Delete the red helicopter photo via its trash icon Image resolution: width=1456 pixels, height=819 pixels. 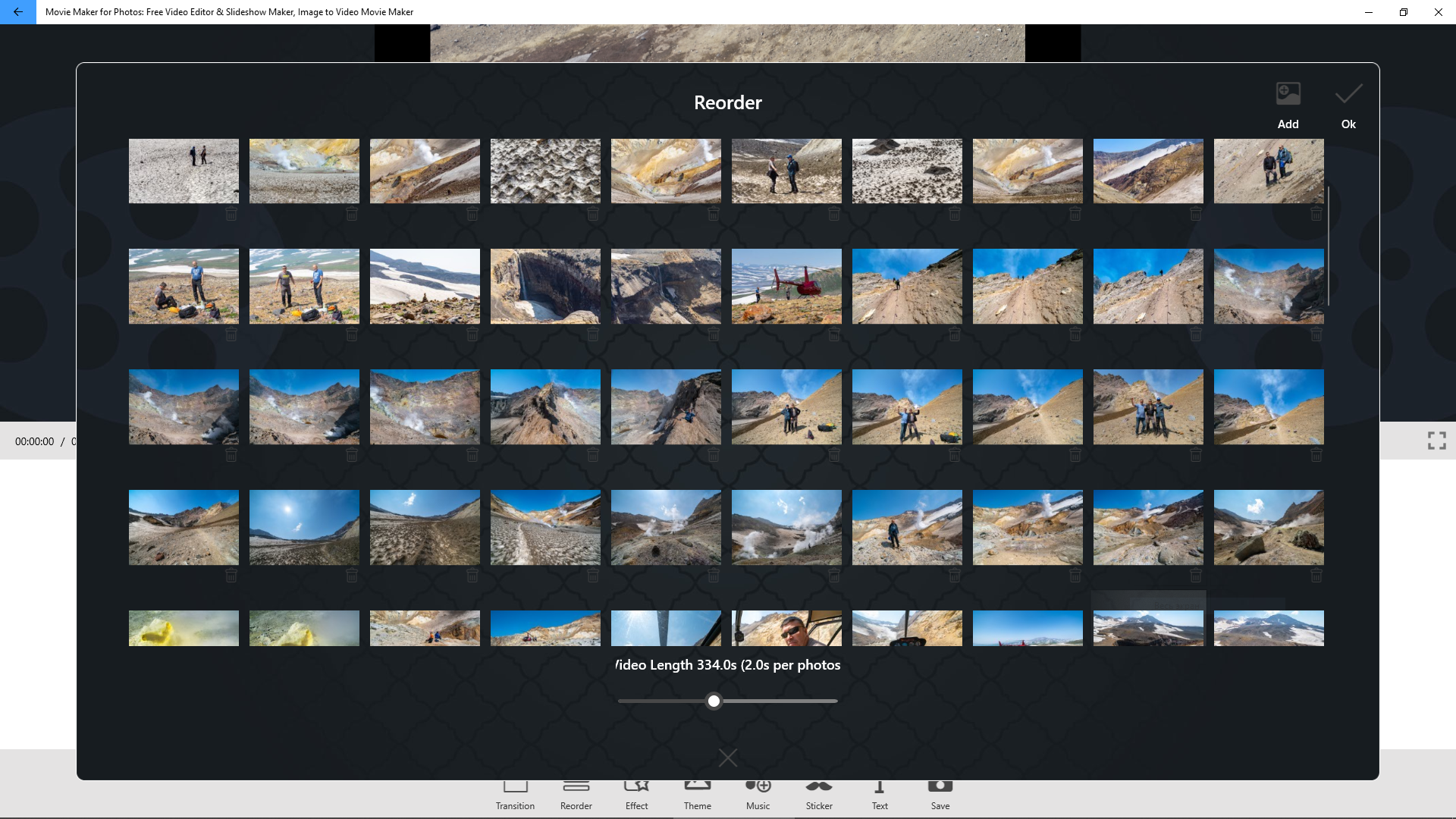(834, 334)
